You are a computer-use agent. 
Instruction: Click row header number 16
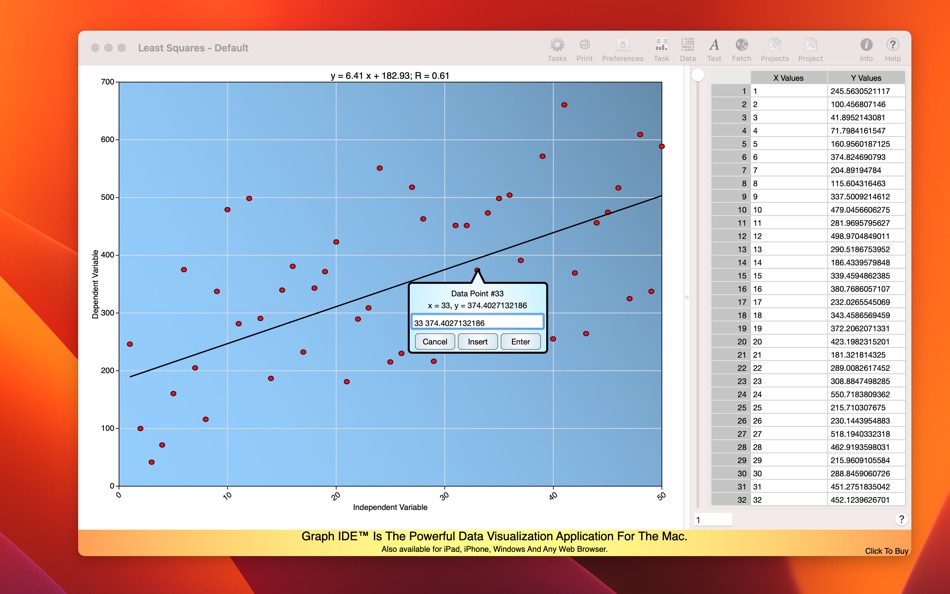click(x=731, y=289)
